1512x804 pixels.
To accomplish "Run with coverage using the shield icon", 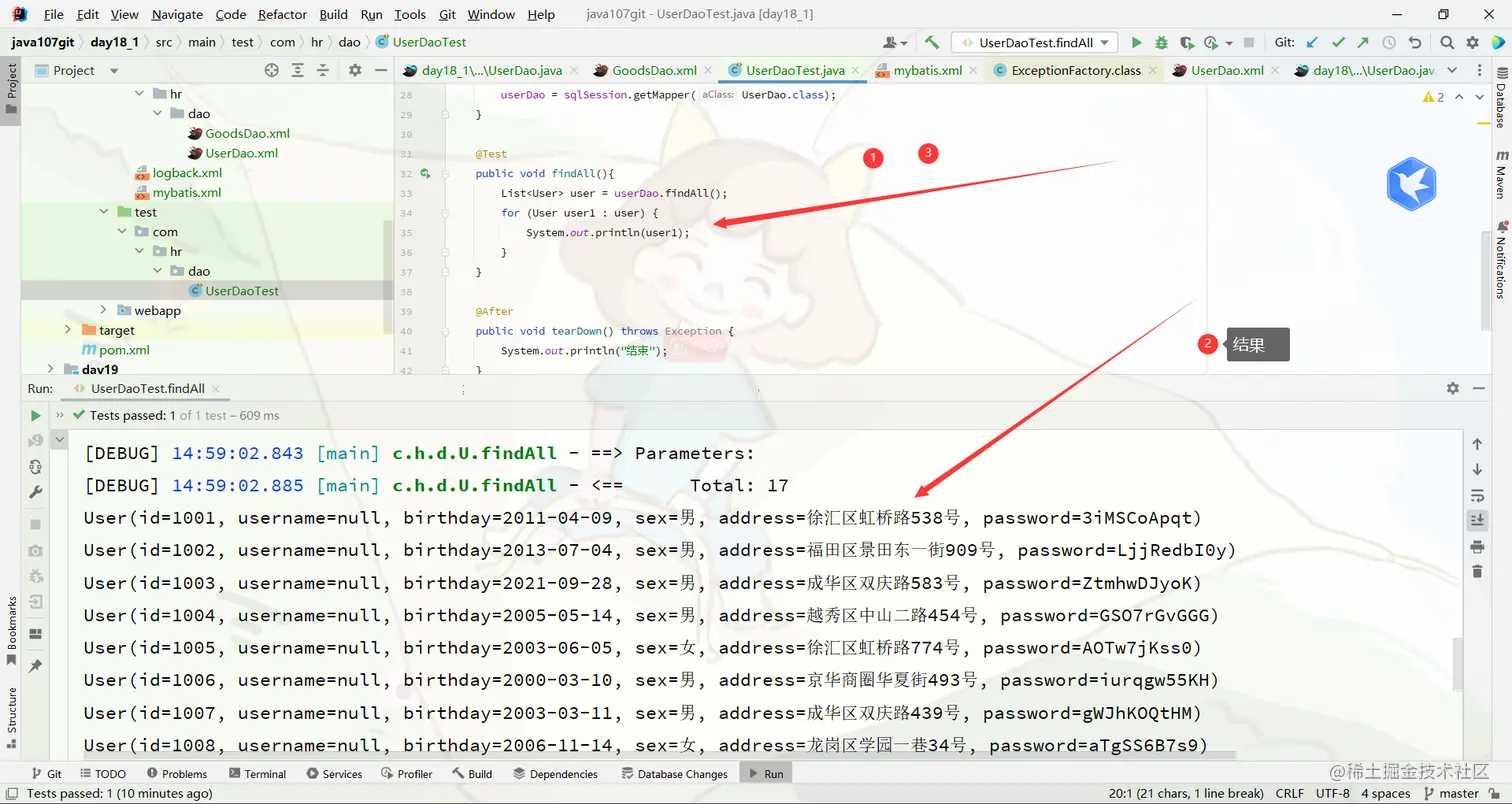I will coord(1186,43).
